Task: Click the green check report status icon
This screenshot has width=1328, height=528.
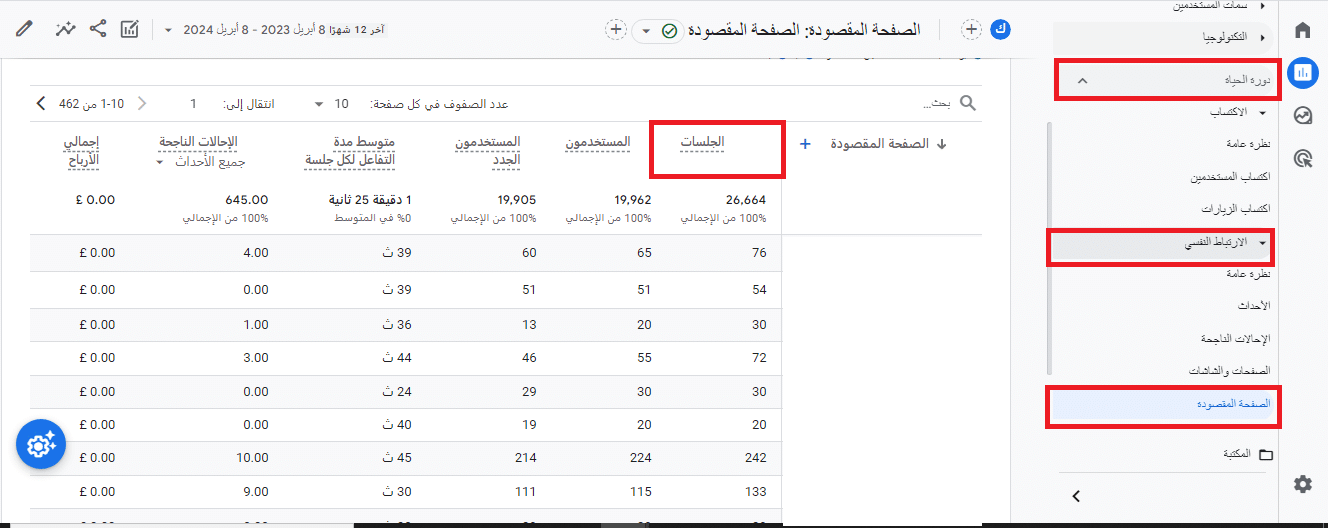Action: [670, 31]
